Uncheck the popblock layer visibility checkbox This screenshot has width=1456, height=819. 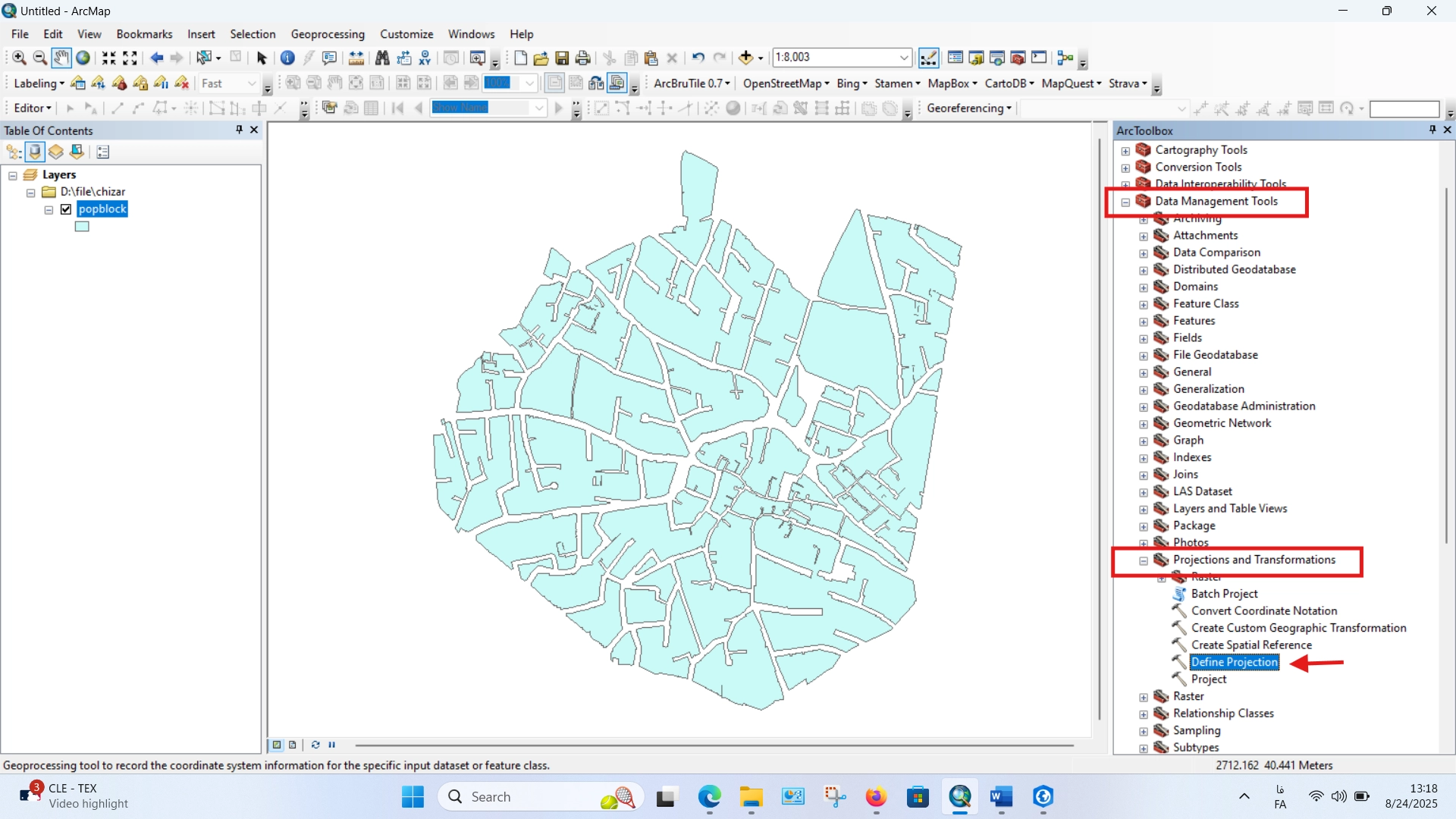click(x=66, y=209)
